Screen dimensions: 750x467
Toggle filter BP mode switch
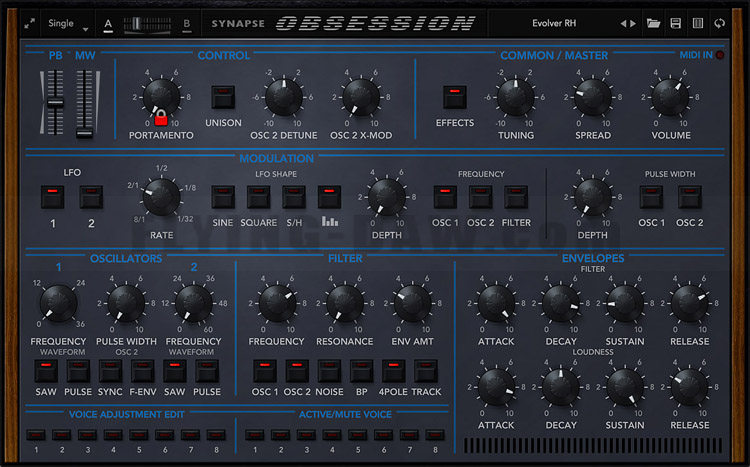(x=362, y=371)
